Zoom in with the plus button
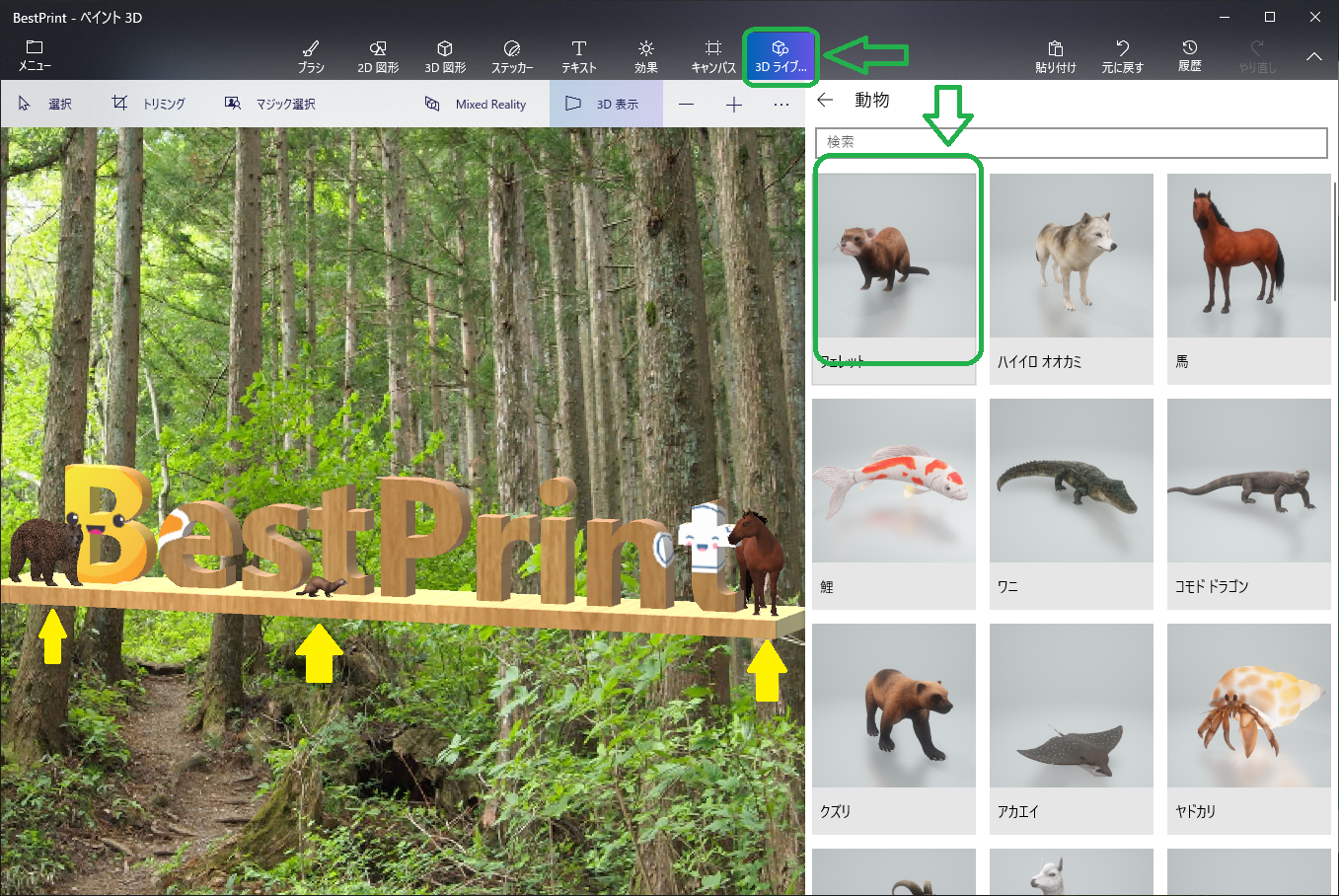The height and width of the screenshot is (896, 1339). [x=734, y=104]
